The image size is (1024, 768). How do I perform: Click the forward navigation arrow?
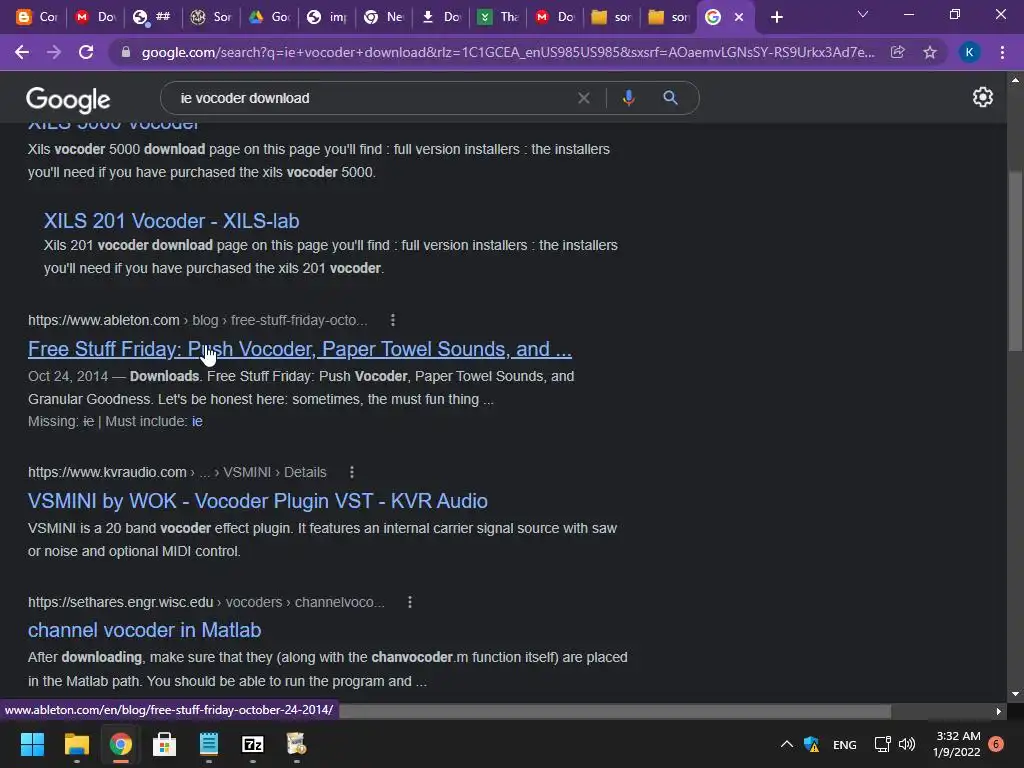(54, 52)
